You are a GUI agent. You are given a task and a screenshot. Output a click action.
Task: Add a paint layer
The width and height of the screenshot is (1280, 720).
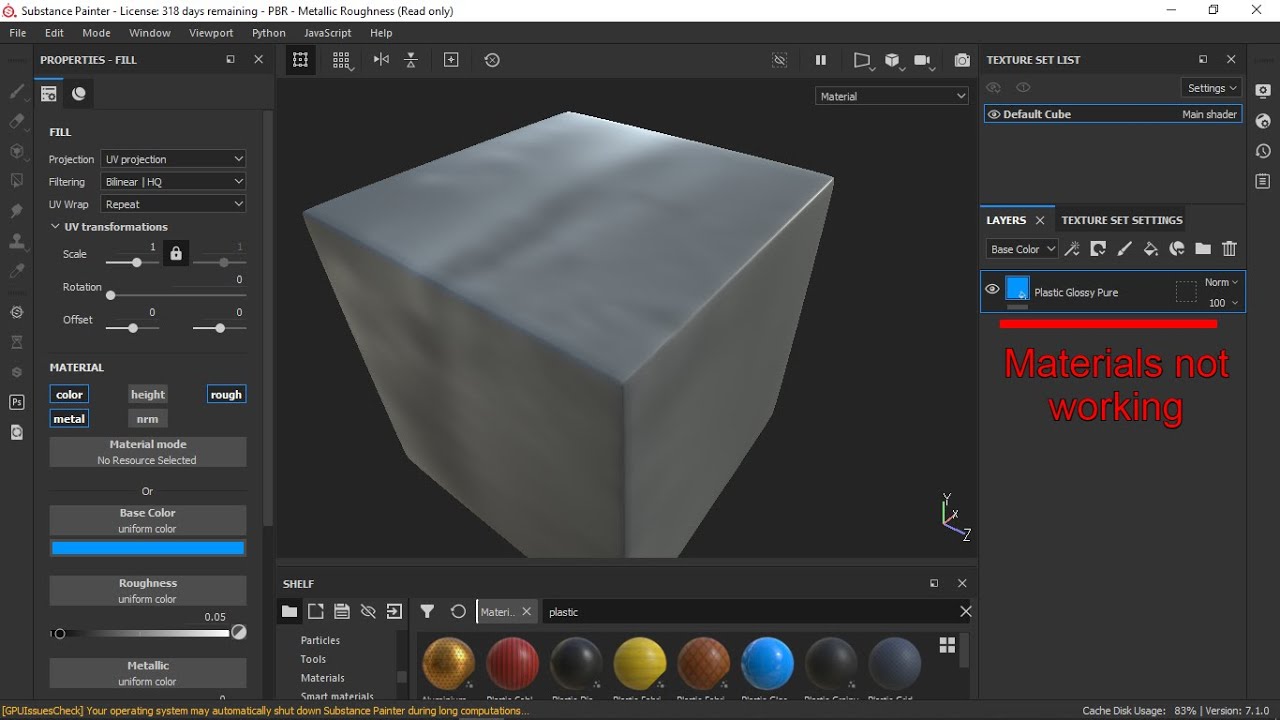[x=1124, y=249]
